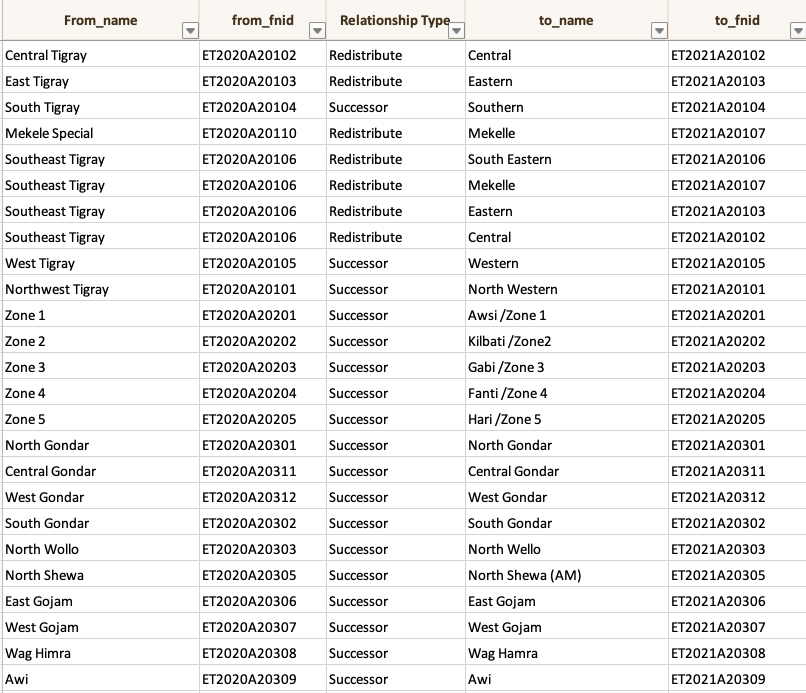Expand the Relationship Type filter dropdown
This screenshot has height=693, width=806.
click(456, 31)
